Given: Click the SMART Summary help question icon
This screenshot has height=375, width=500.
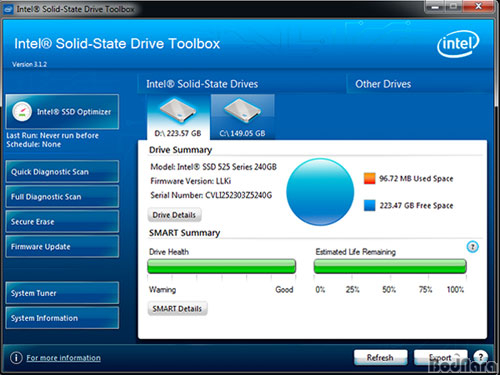Looking at the screenshot, I should tap(472, 247).
